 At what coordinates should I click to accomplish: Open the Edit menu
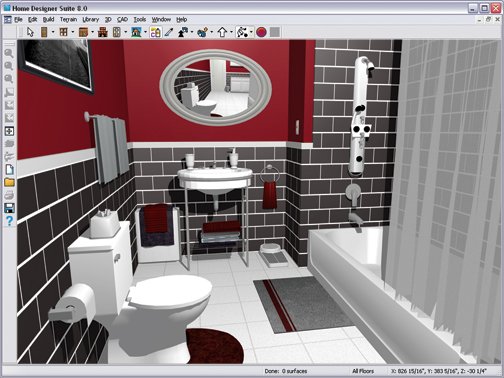(32, 20)
